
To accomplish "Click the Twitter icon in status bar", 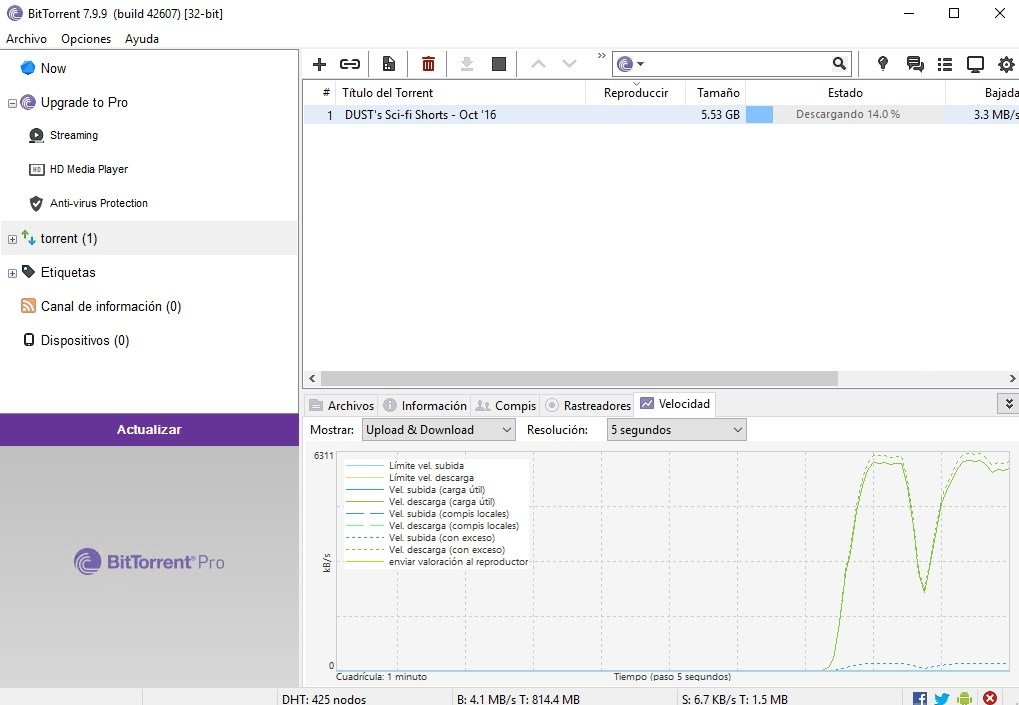I will point(942,699).
